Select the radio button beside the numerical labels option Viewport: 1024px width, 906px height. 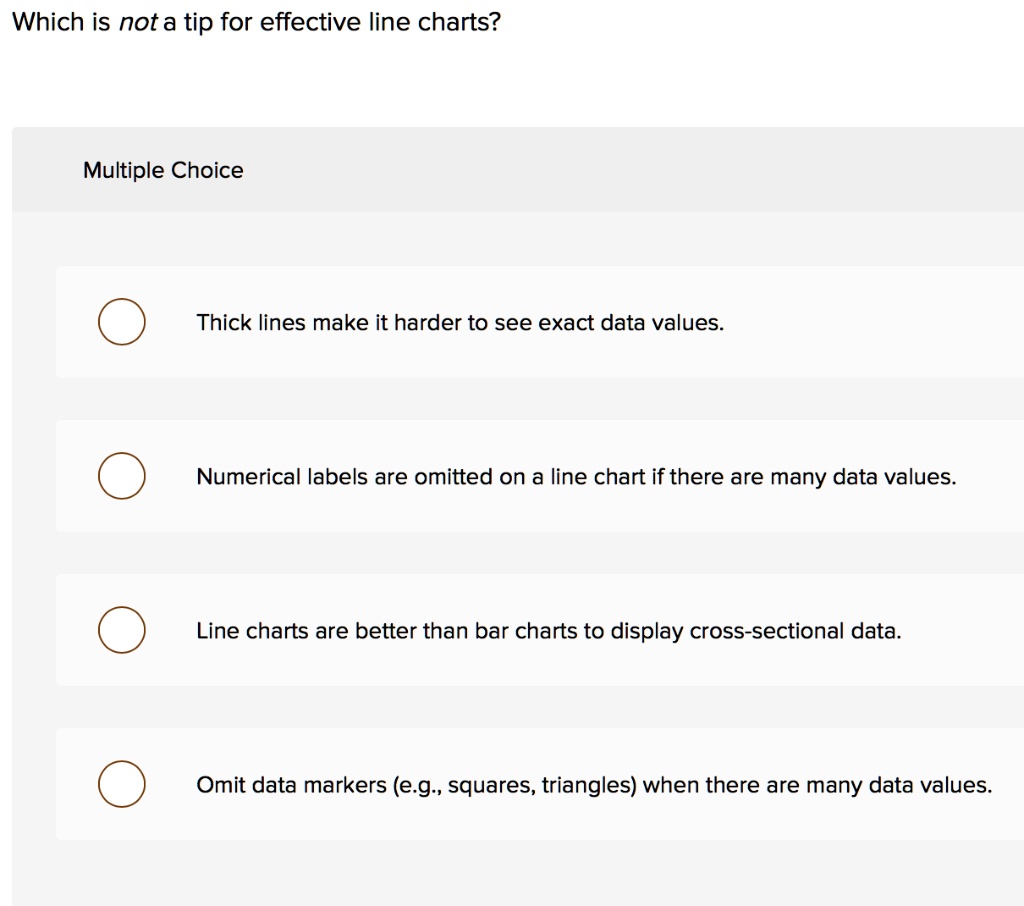click(x=121, y=476)
